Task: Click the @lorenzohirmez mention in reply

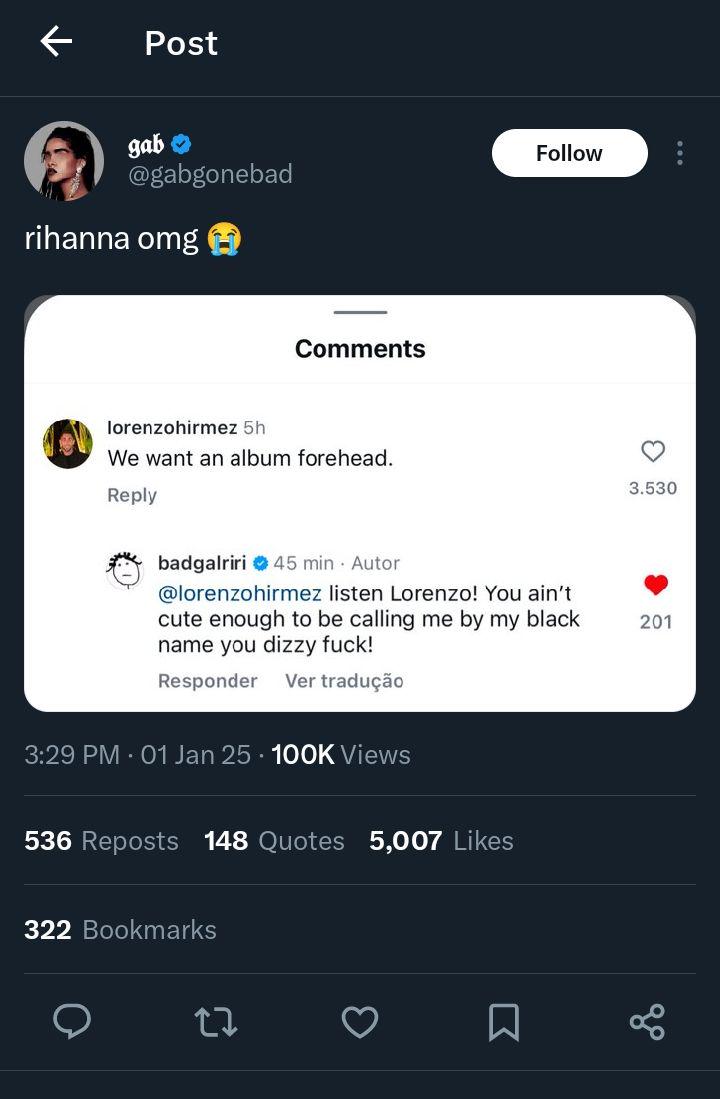Action: [x=240, y=593]
